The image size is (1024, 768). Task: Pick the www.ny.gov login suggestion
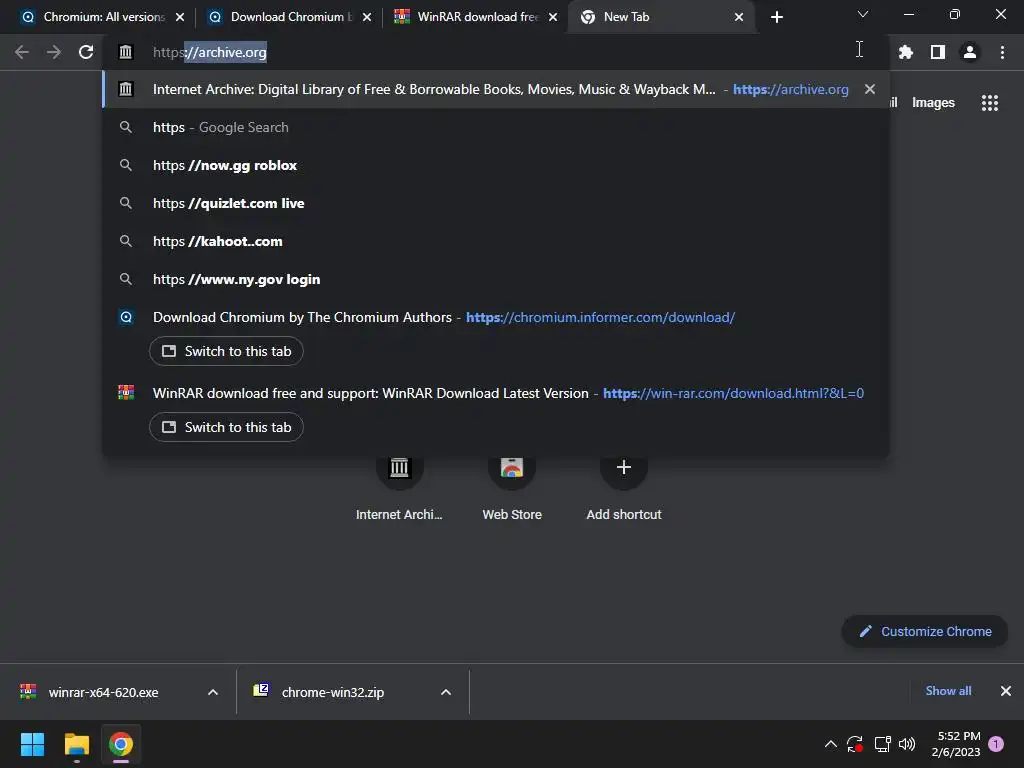495,279
